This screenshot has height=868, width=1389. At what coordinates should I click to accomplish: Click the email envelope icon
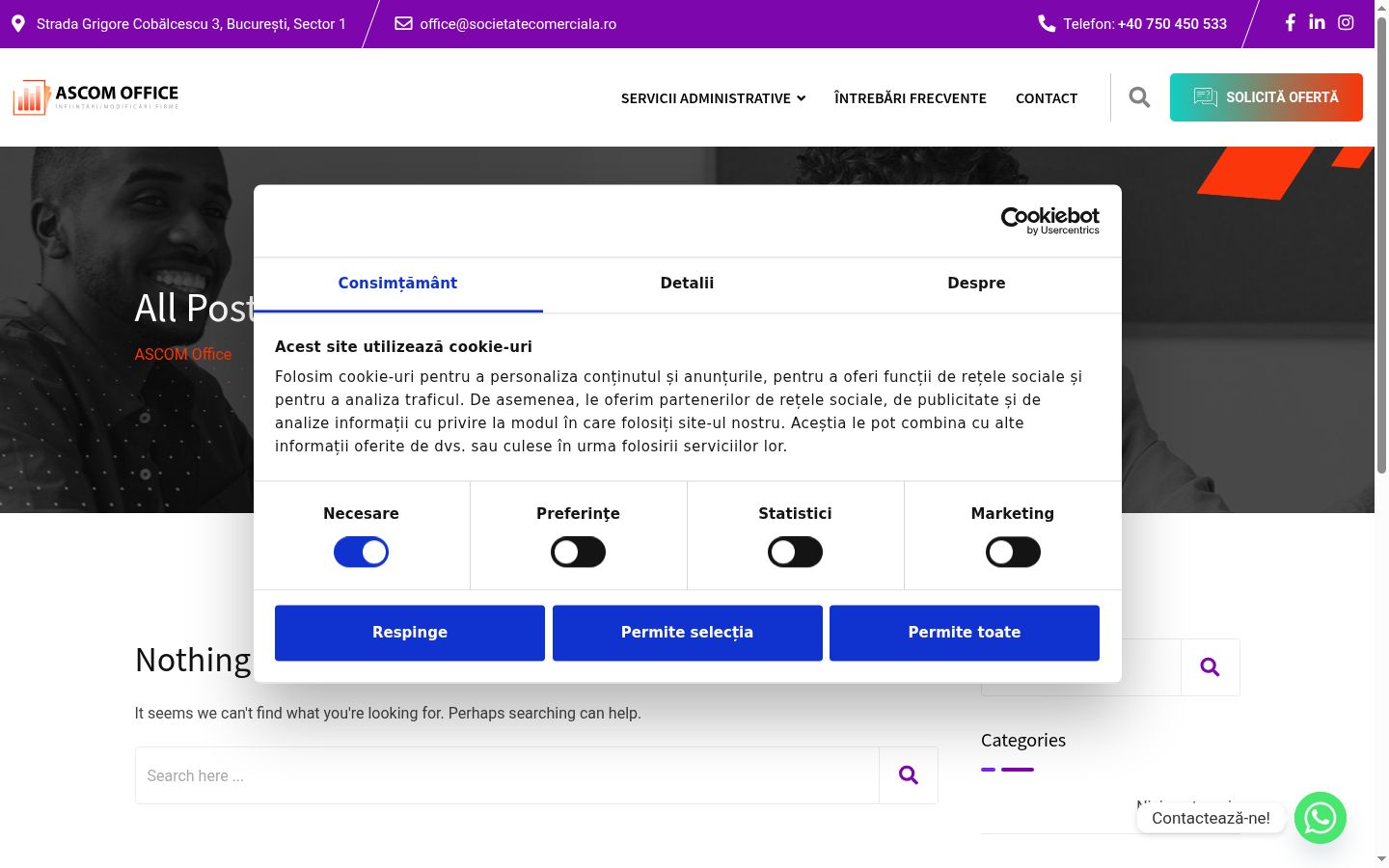tap(403, 23)
